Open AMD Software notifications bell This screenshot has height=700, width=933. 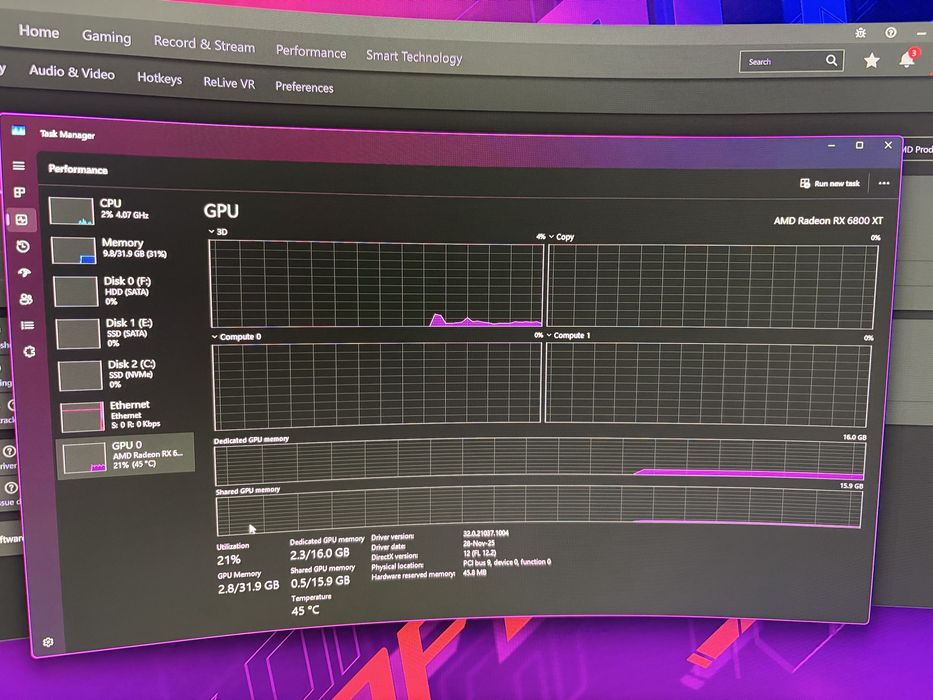(x=907, y=59)
